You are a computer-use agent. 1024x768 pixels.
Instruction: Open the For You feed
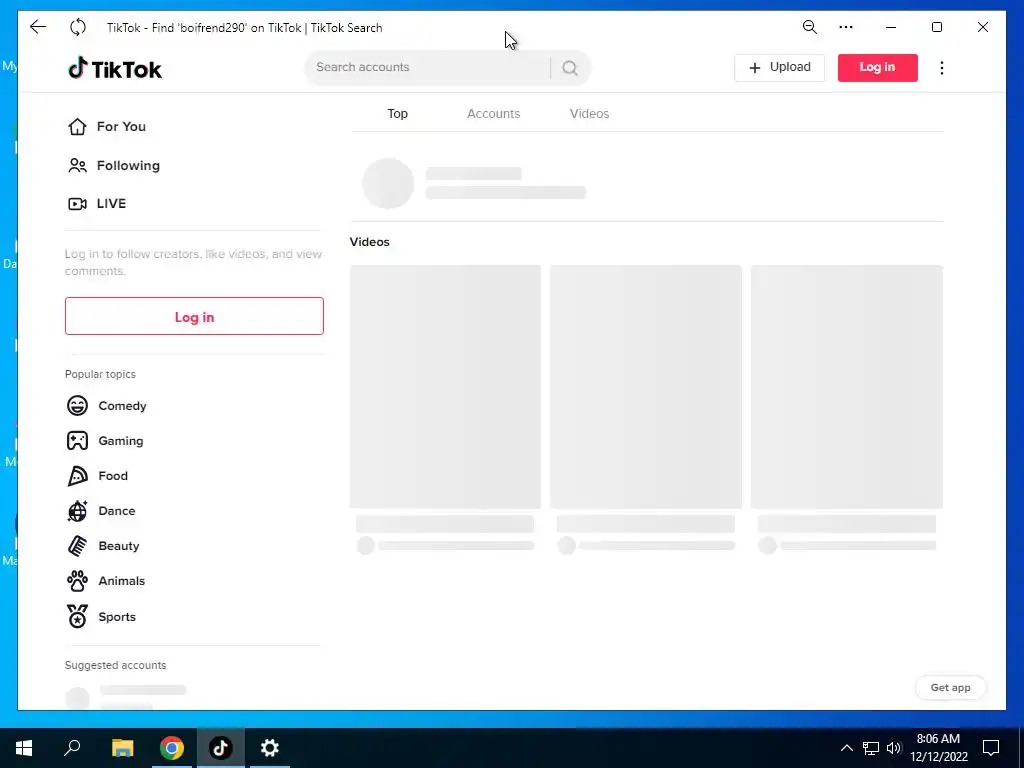[x=107, y=127]
